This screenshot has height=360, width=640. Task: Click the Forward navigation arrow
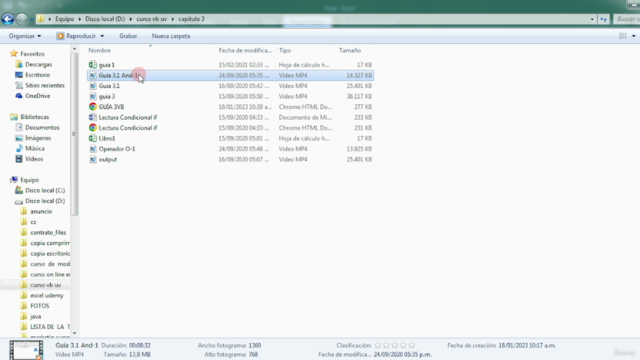[x=21, y=19]
